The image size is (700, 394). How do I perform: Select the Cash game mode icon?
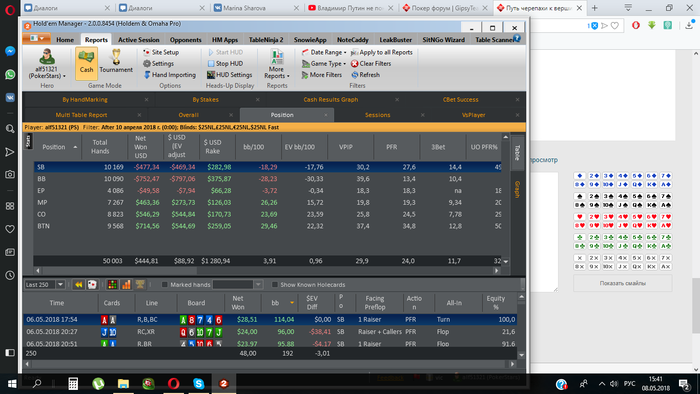[86, 63]
